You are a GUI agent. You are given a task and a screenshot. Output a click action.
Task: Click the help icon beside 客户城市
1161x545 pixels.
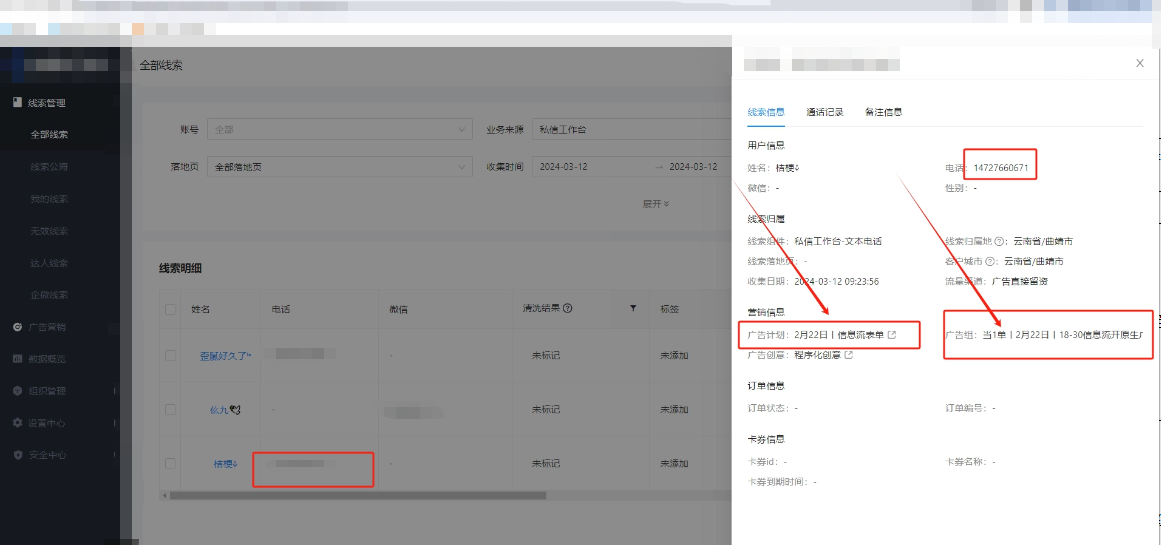989,261
